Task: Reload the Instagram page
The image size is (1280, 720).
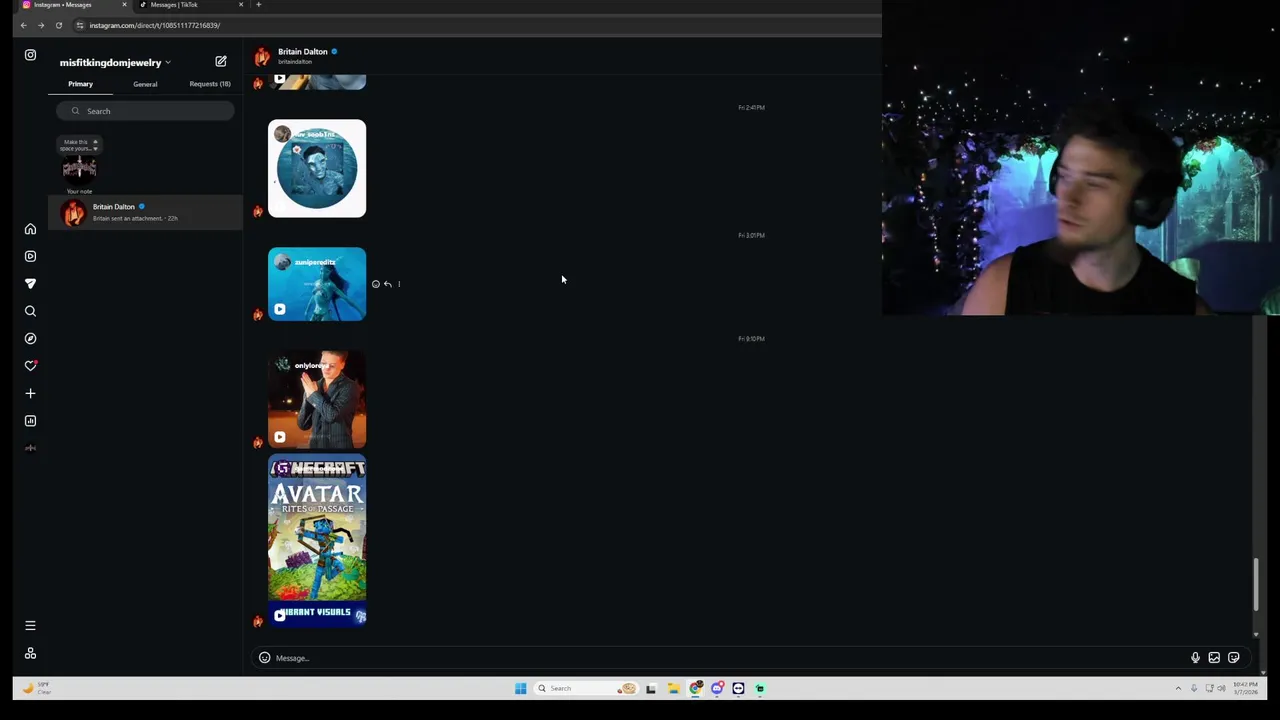Action: tap(58, 25)
